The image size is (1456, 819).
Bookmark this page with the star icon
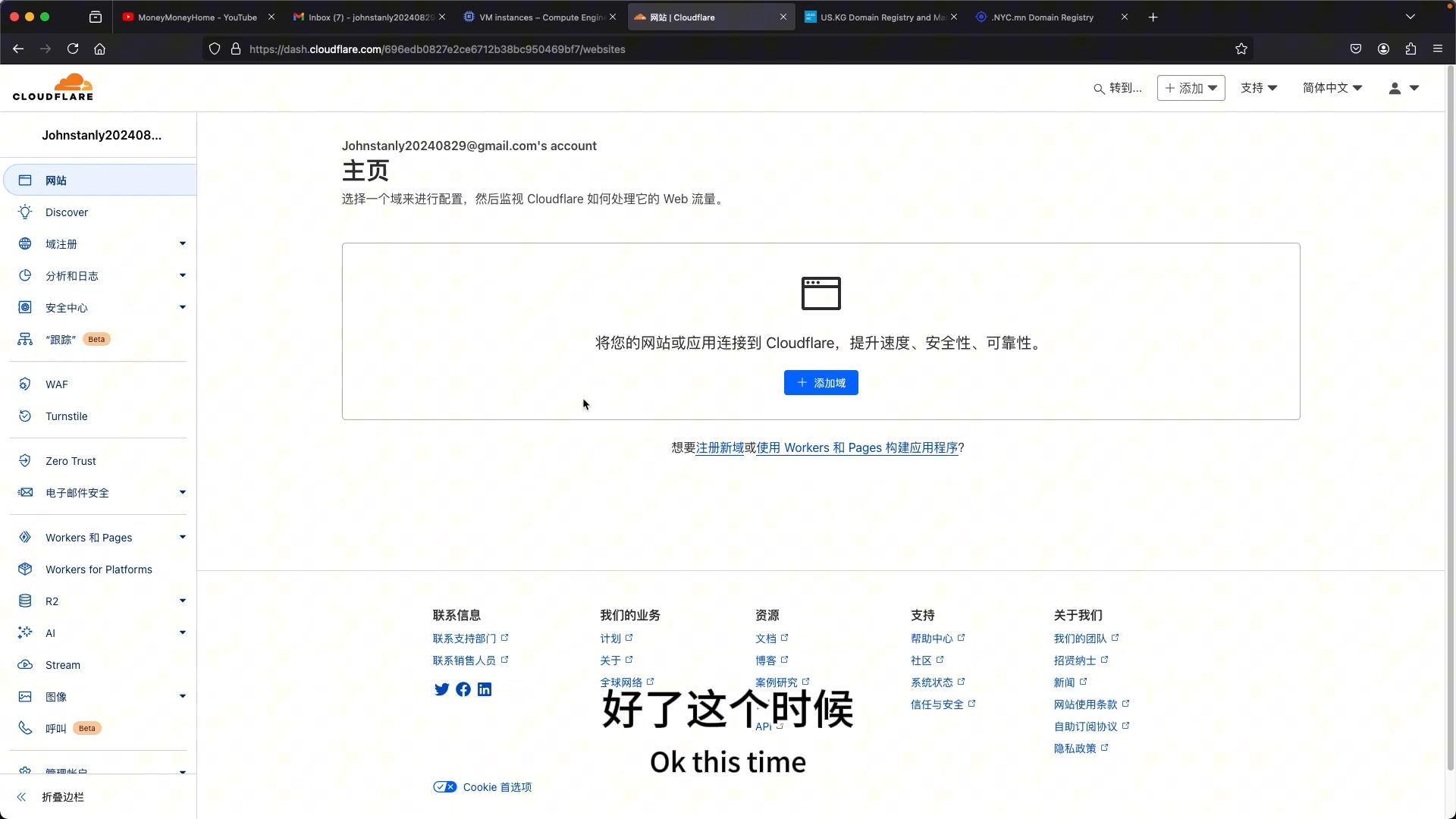point(1241,49)
